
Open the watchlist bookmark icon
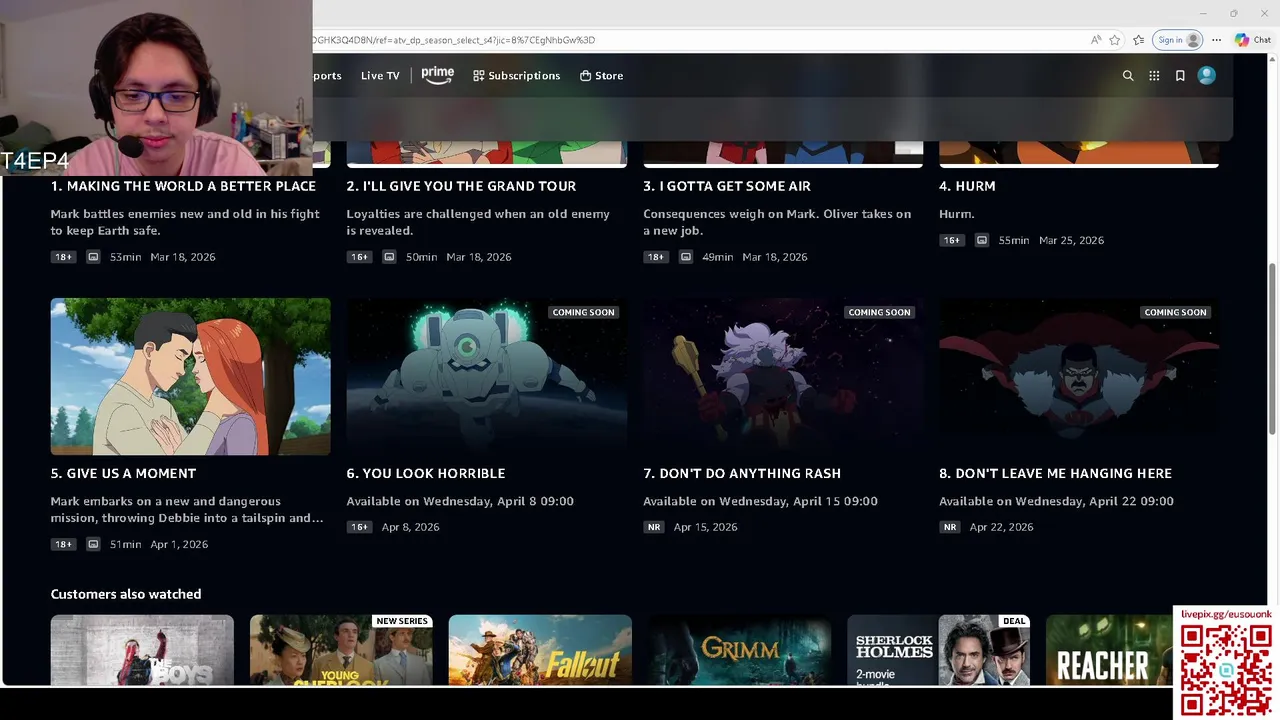click(1180, 76)
